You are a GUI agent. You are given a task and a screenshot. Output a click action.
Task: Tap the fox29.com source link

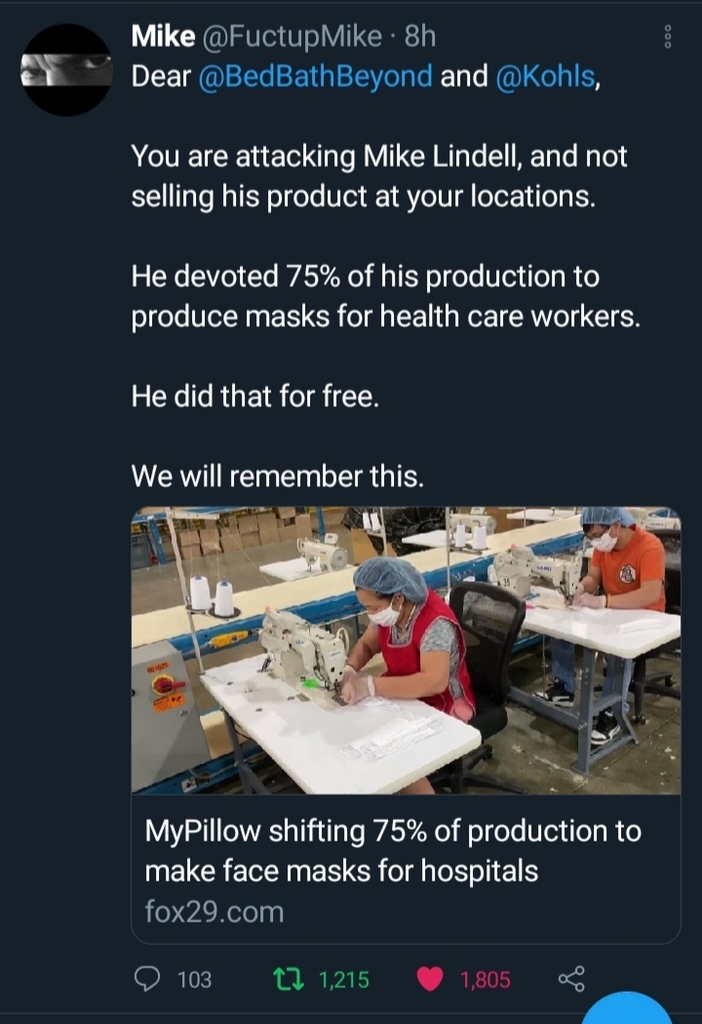(214, 912)
